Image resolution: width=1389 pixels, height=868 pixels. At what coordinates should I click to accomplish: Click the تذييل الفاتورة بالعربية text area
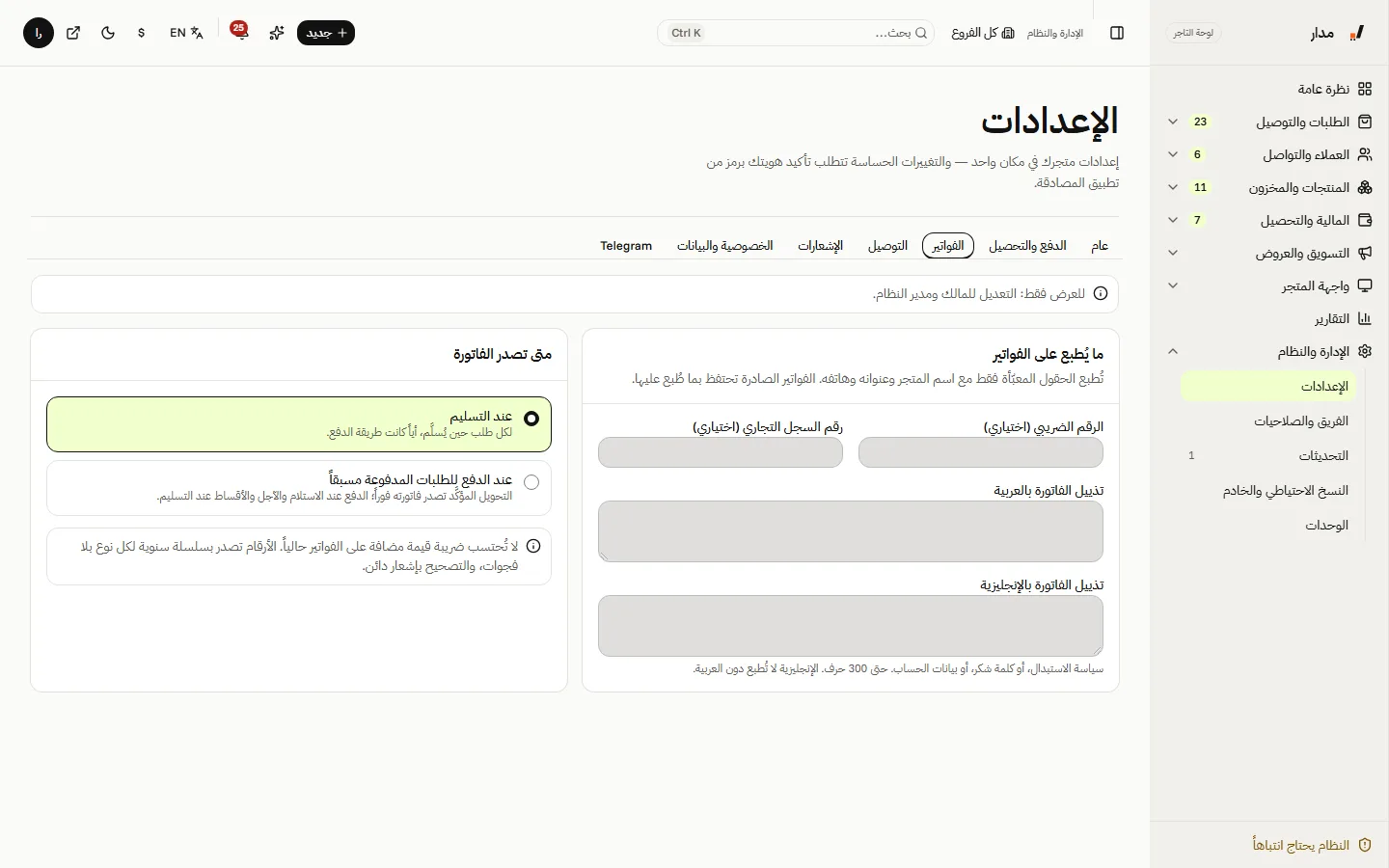tap(851, 531)
